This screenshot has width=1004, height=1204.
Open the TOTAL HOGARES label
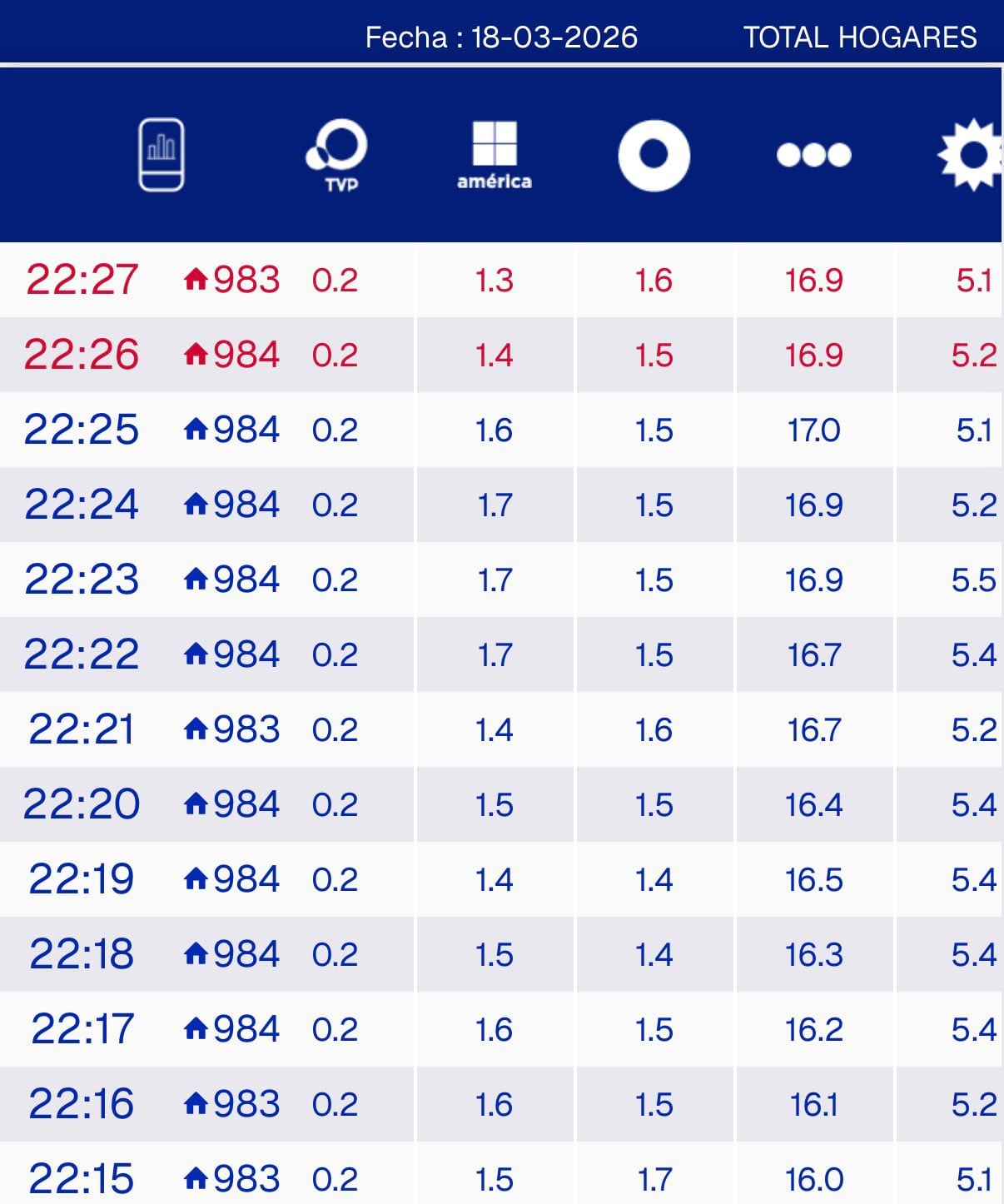860,37
